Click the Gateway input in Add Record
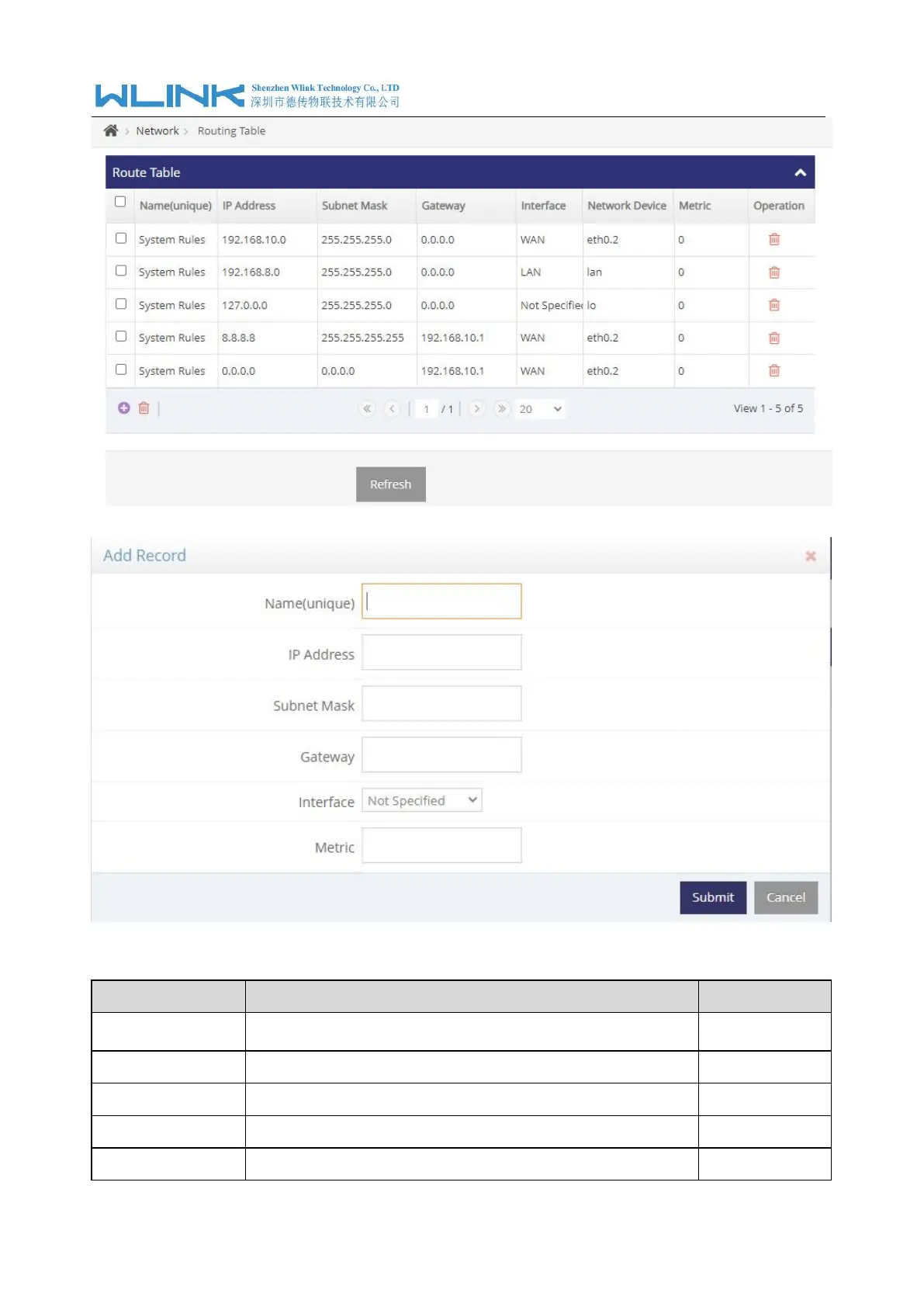 [442, 755]
